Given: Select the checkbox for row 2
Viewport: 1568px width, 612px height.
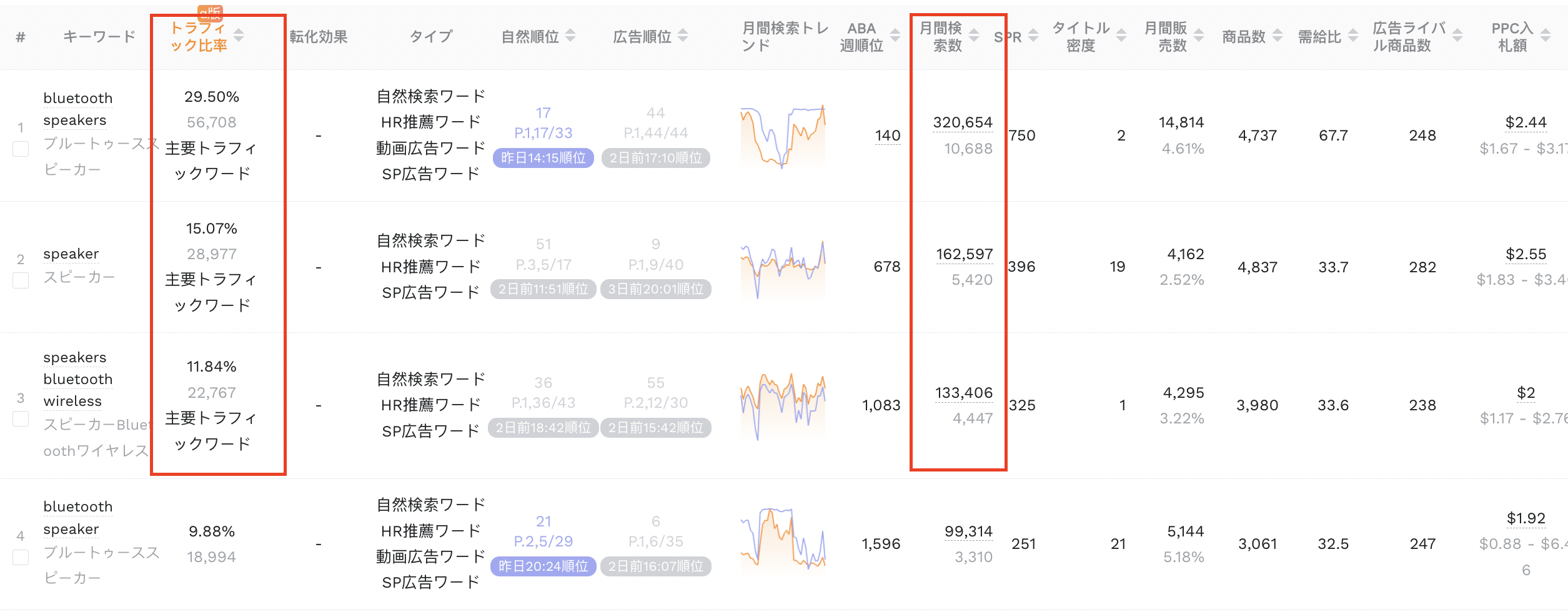Looking at the screenshot, I should (21, 280).
